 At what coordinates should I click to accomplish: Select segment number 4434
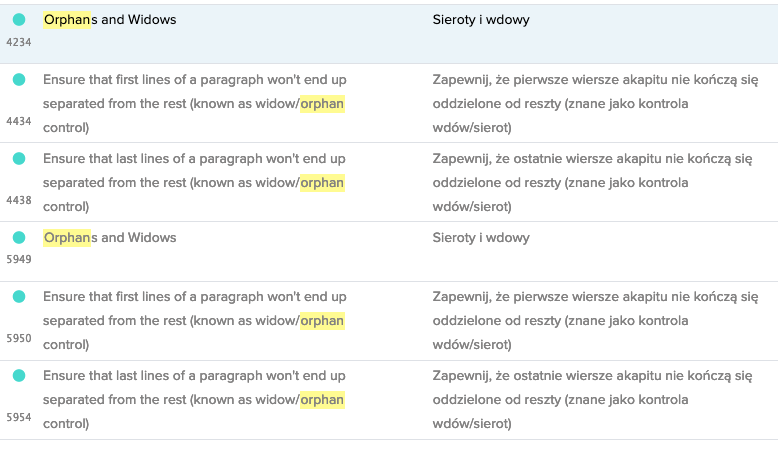(x=19, y=121)
